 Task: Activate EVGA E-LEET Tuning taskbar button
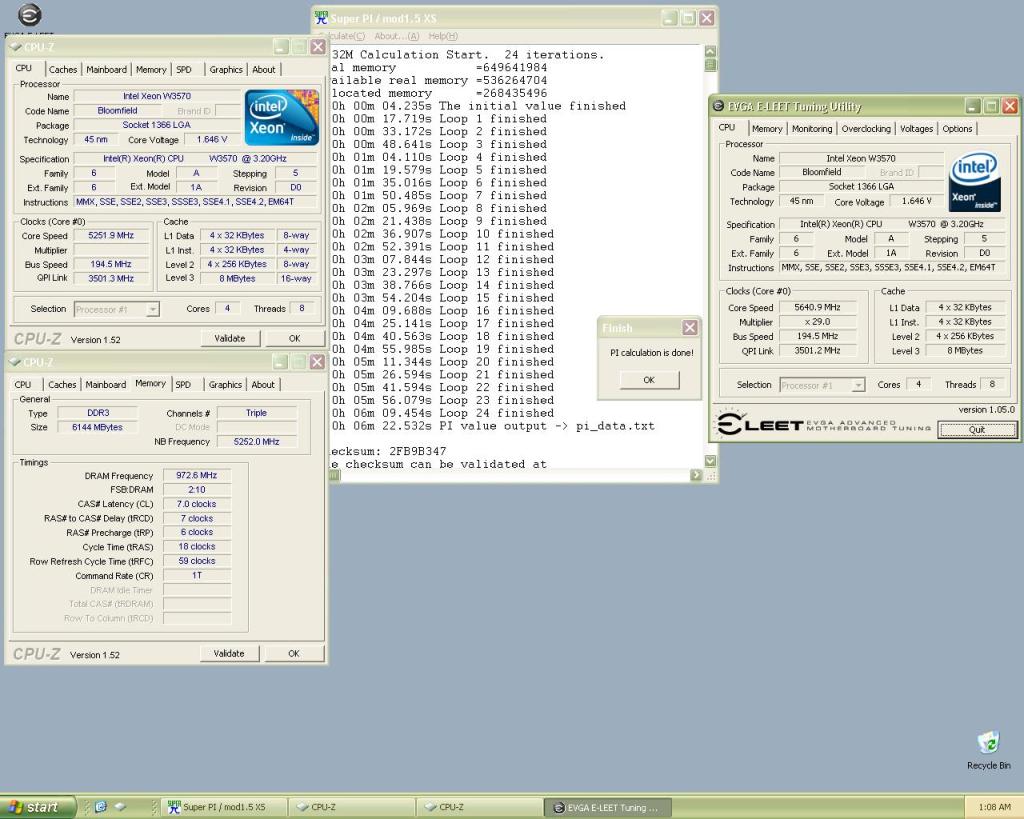click(x=607, y=807)
